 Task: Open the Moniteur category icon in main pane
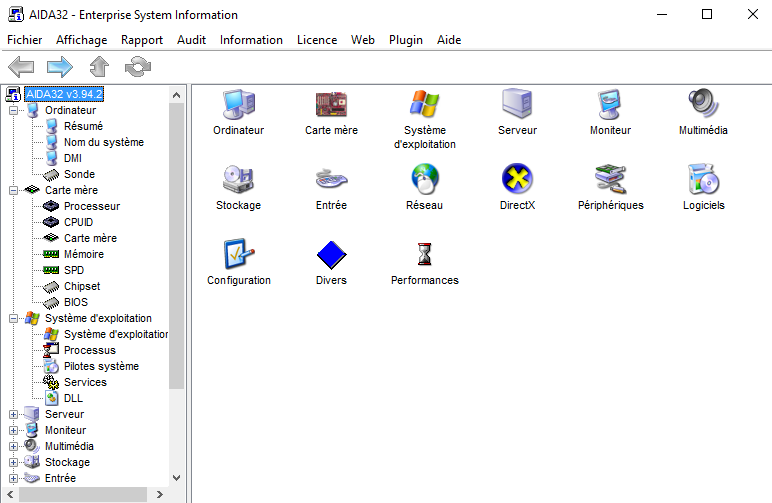coord(610,104)
